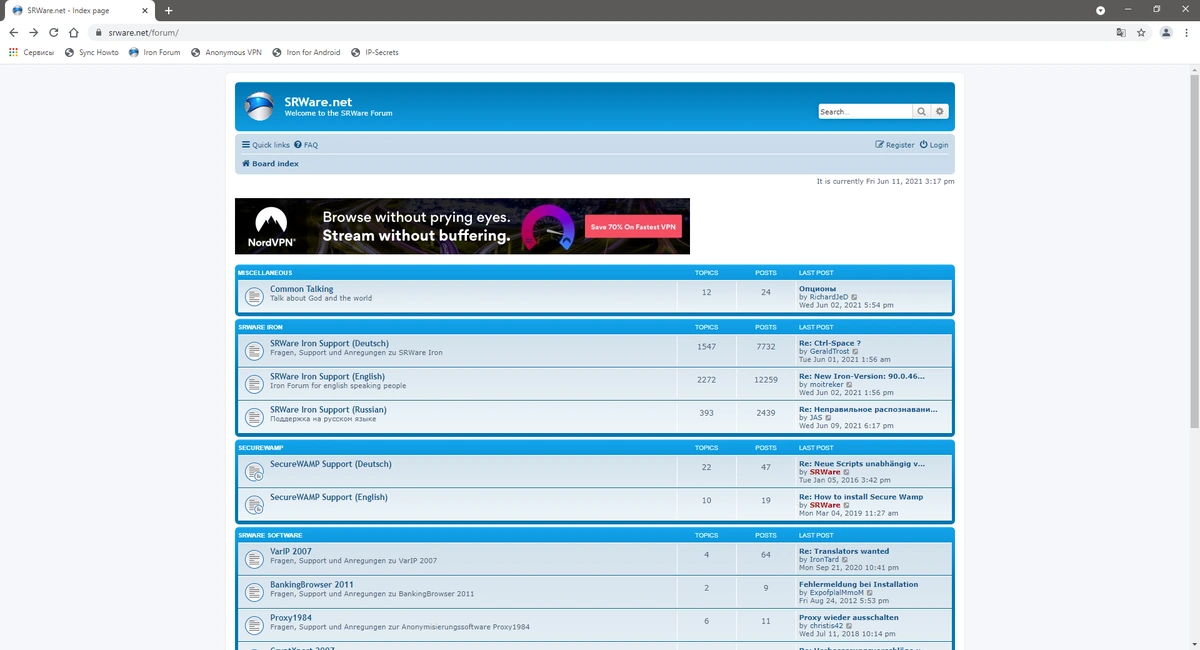Image resolution: width=1200 pixels, height=650 pixels.
Task: Open VarIP 2007 forum
Action: (x=291, y=551)
